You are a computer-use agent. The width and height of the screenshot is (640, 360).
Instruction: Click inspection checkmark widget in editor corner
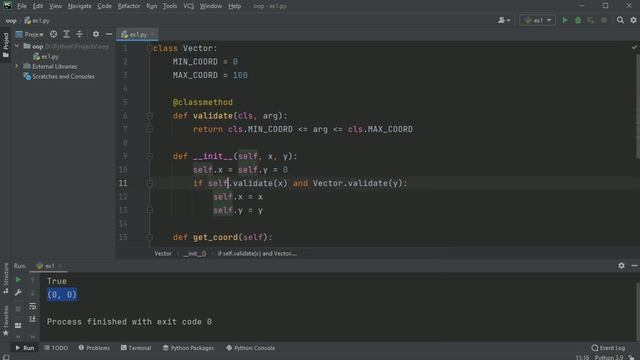(x=634, y=48)
